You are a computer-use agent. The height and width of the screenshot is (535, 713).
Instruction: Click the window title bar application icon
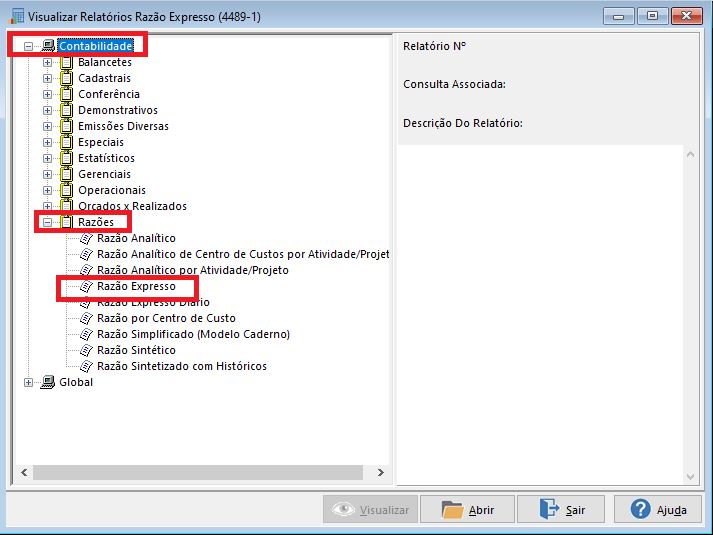[16, 16]
